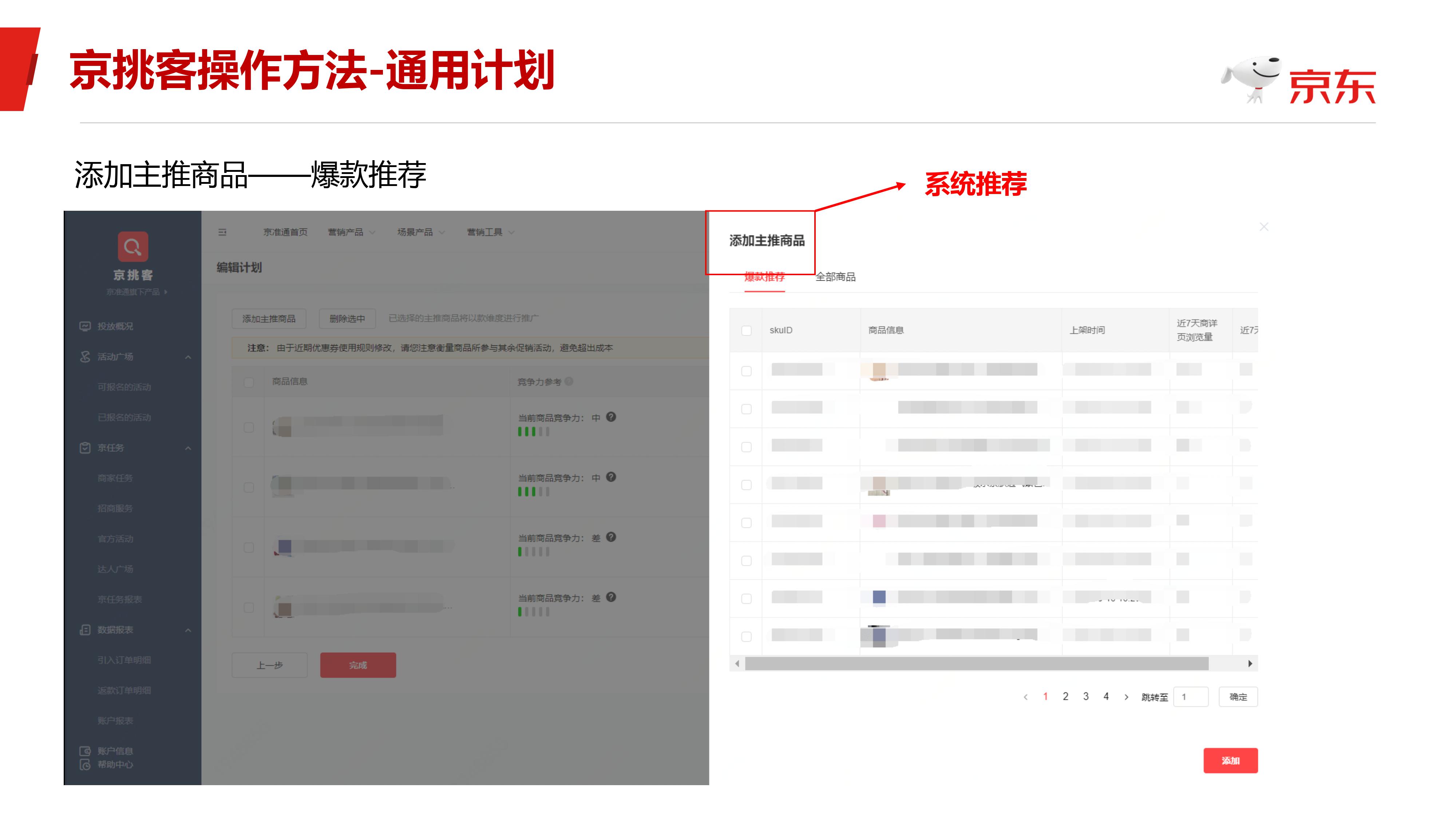Click the question mark in last 竞争力 差 row
Screen dimensions: 1456x819
pos(611,597)
